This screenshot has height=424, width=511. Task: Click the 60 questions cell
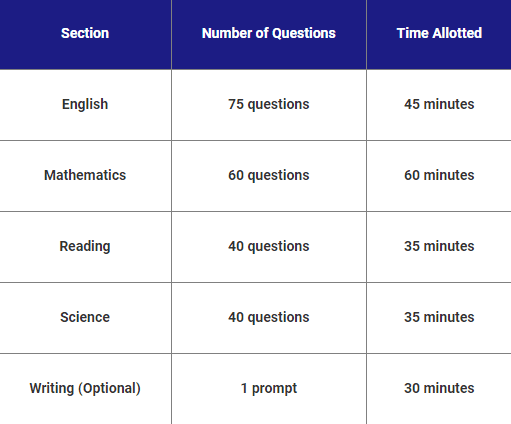click(x=269, y=175)
